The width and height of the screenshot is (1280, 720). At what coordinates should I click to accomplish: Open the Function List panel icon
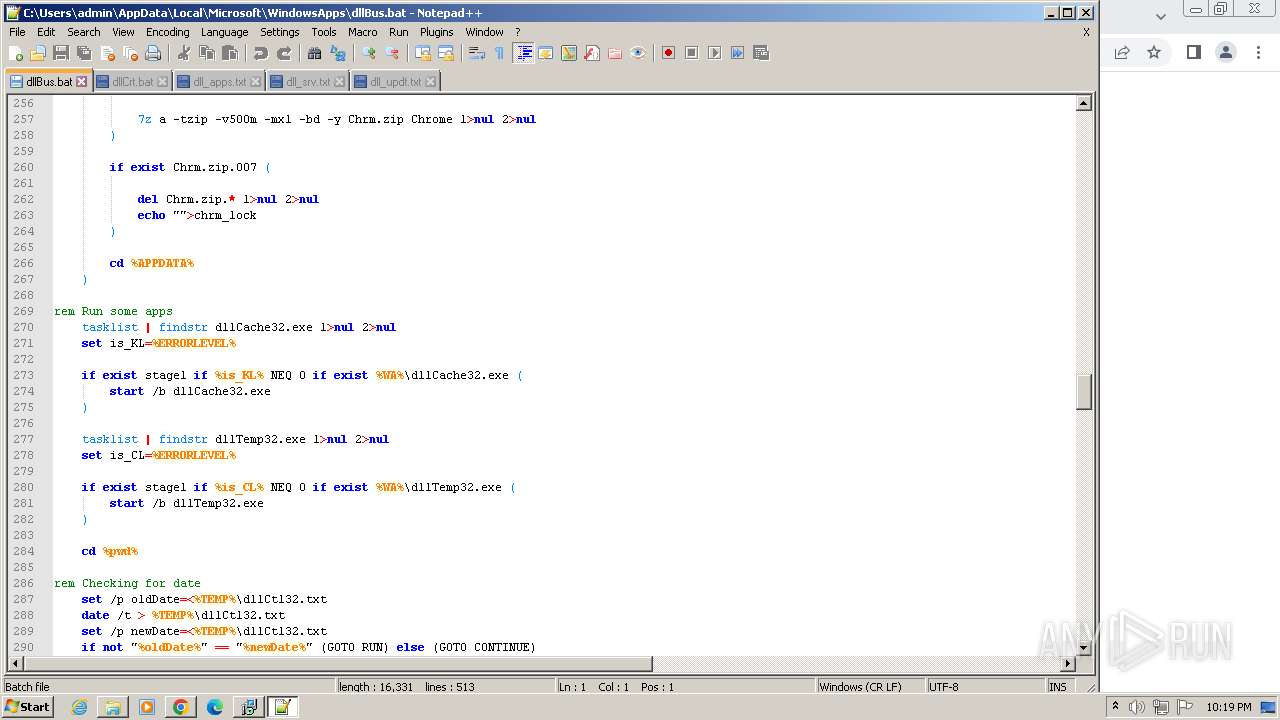[592, 53]
